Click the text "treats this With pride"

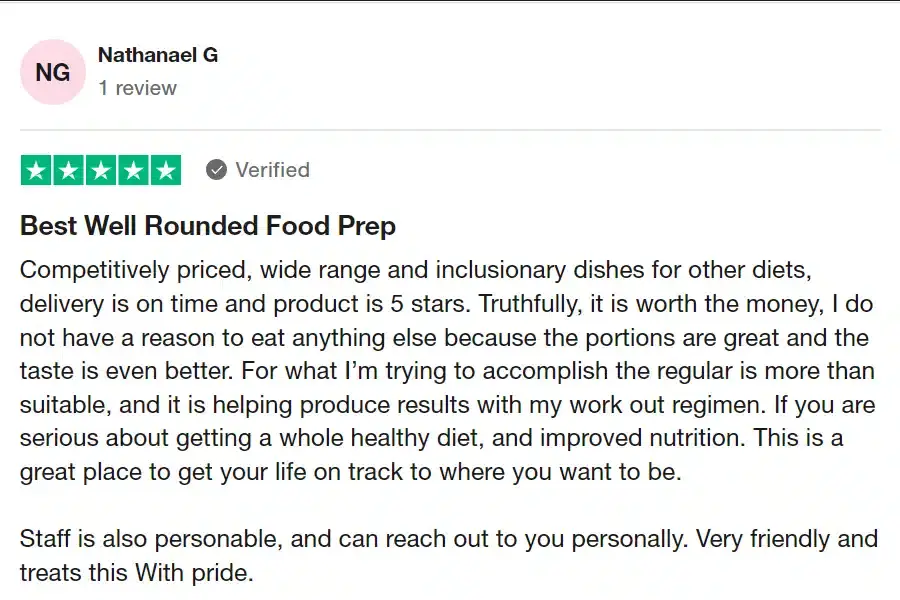[138, 574]
